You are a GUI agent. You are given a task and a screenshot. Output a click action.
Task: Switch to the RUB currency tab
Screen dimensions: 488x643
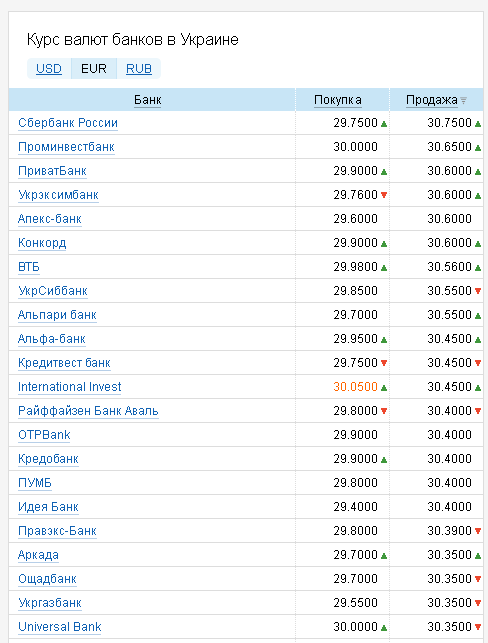click(139, 68)
